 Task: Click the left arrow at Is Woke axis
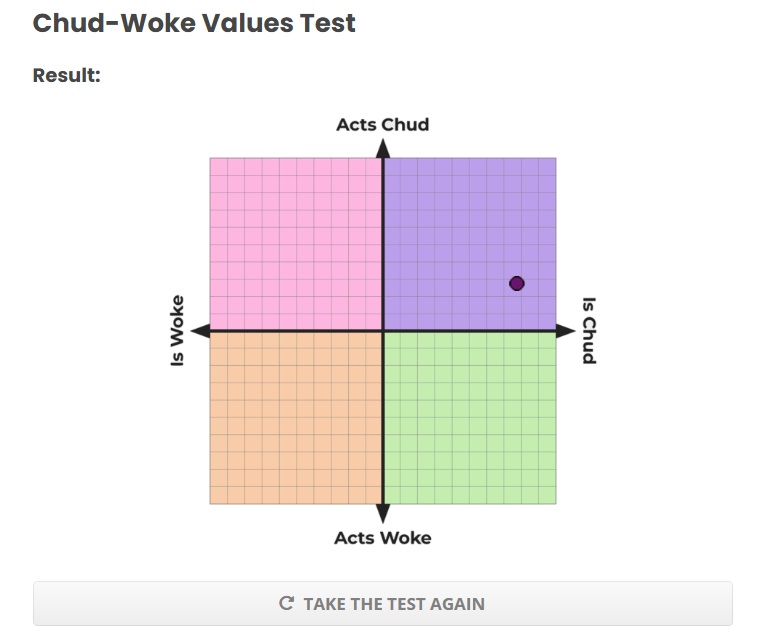[201, 331]
